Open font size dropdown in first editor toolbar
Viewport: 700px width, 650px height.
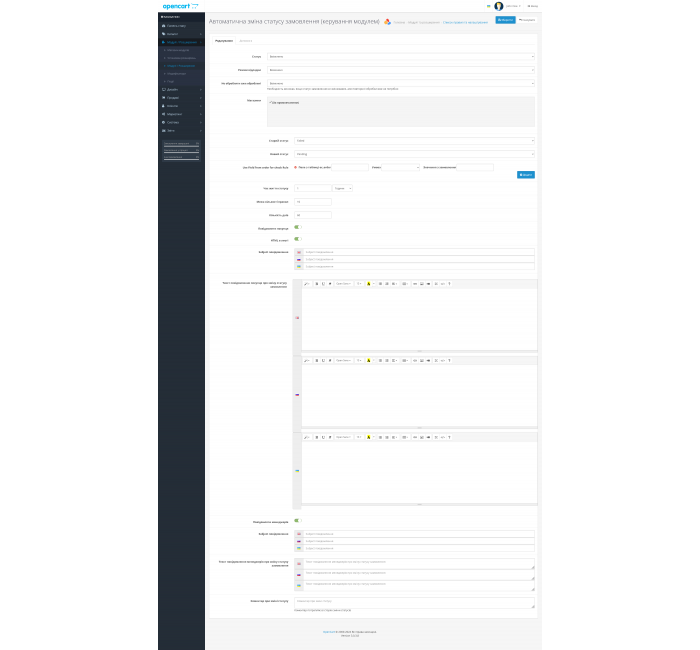359,284
